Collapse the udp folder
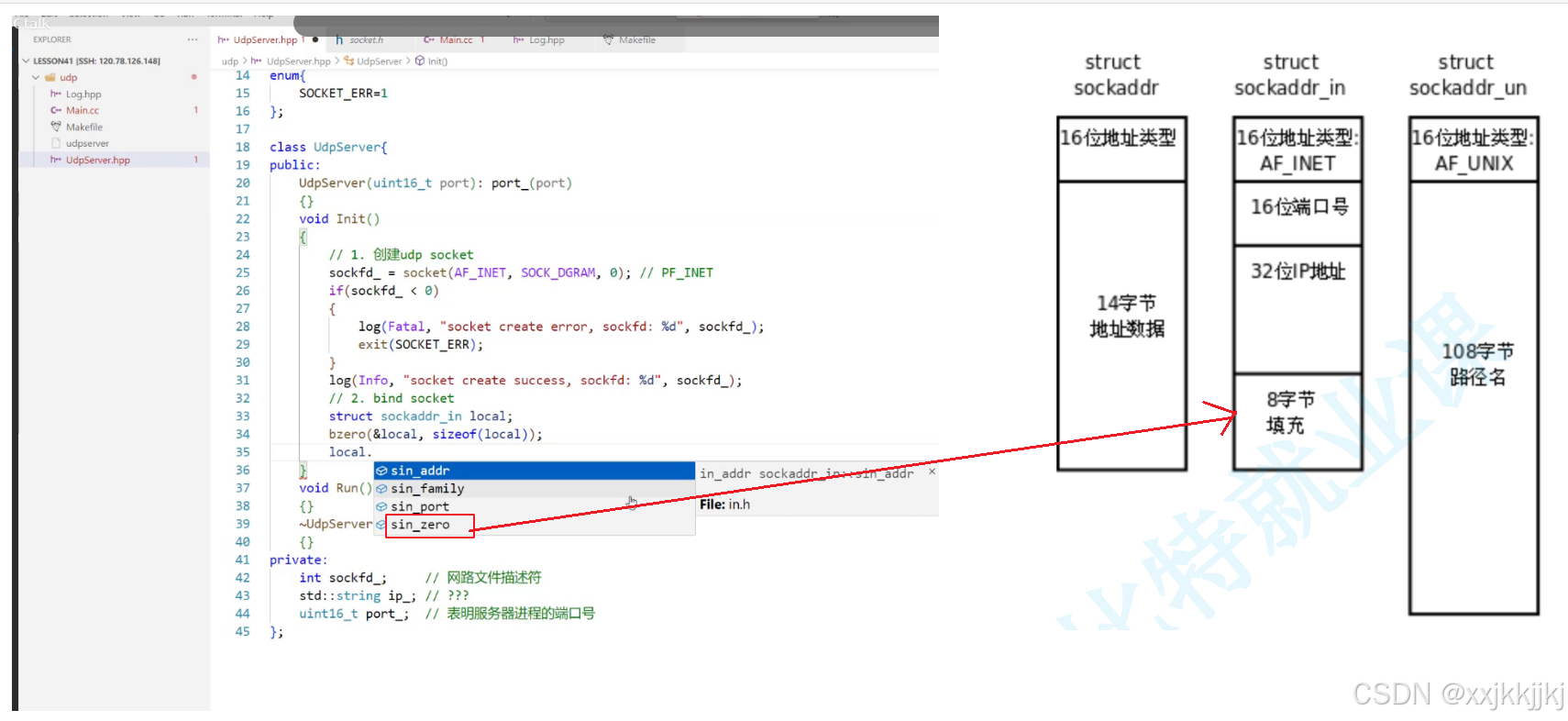 [36, 77]
